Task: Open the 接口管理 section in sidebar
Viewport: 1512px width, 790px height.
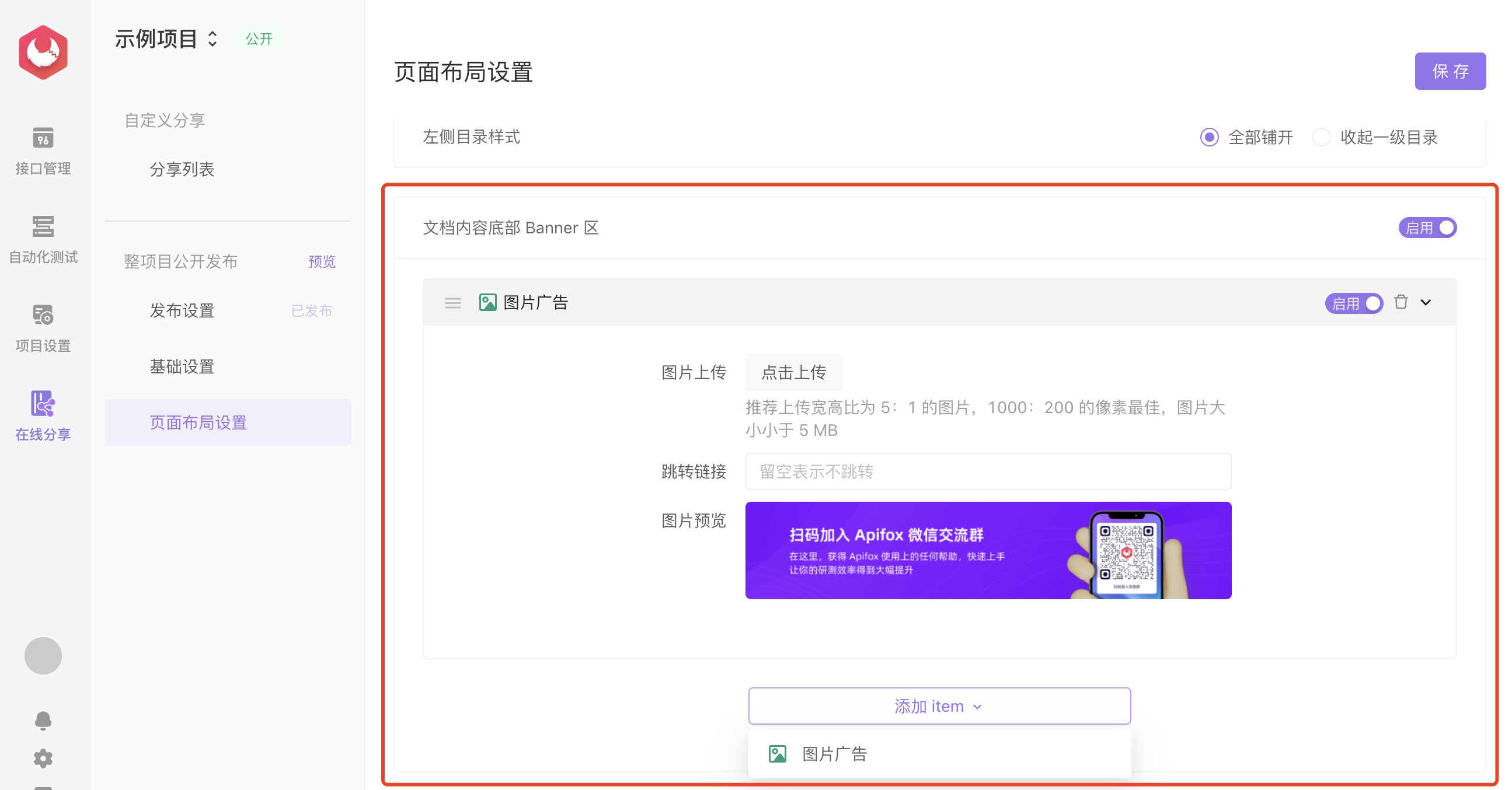Action: point(42,151)
